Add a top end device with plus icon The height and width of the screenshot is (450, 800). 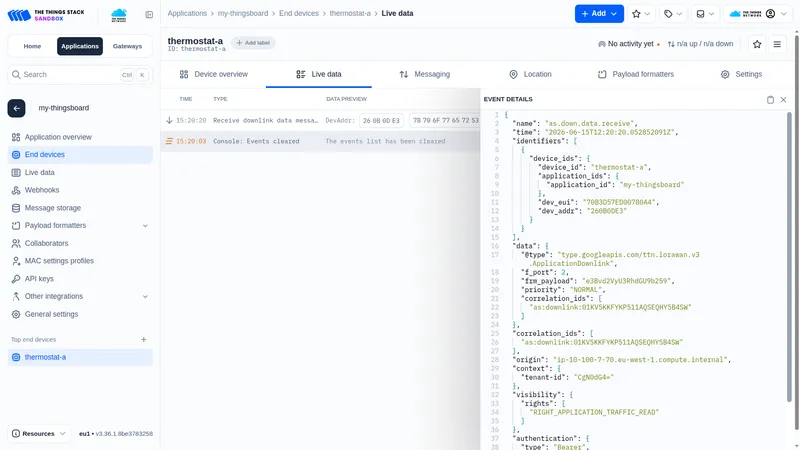tap(144, 340)
